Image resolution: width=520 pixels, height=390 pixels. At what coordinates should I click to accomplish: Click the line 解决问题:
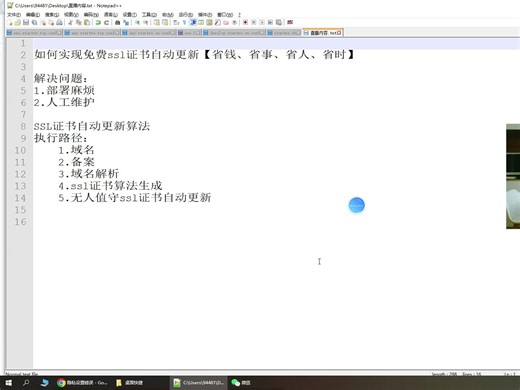61,78
